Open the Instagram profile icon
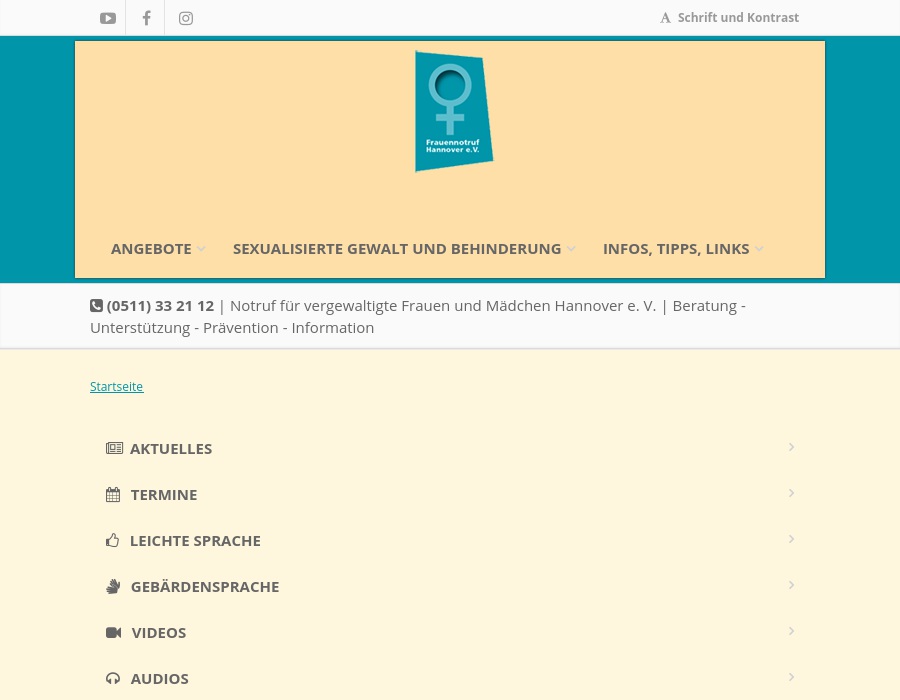900x700 pixels. point(186,18)
